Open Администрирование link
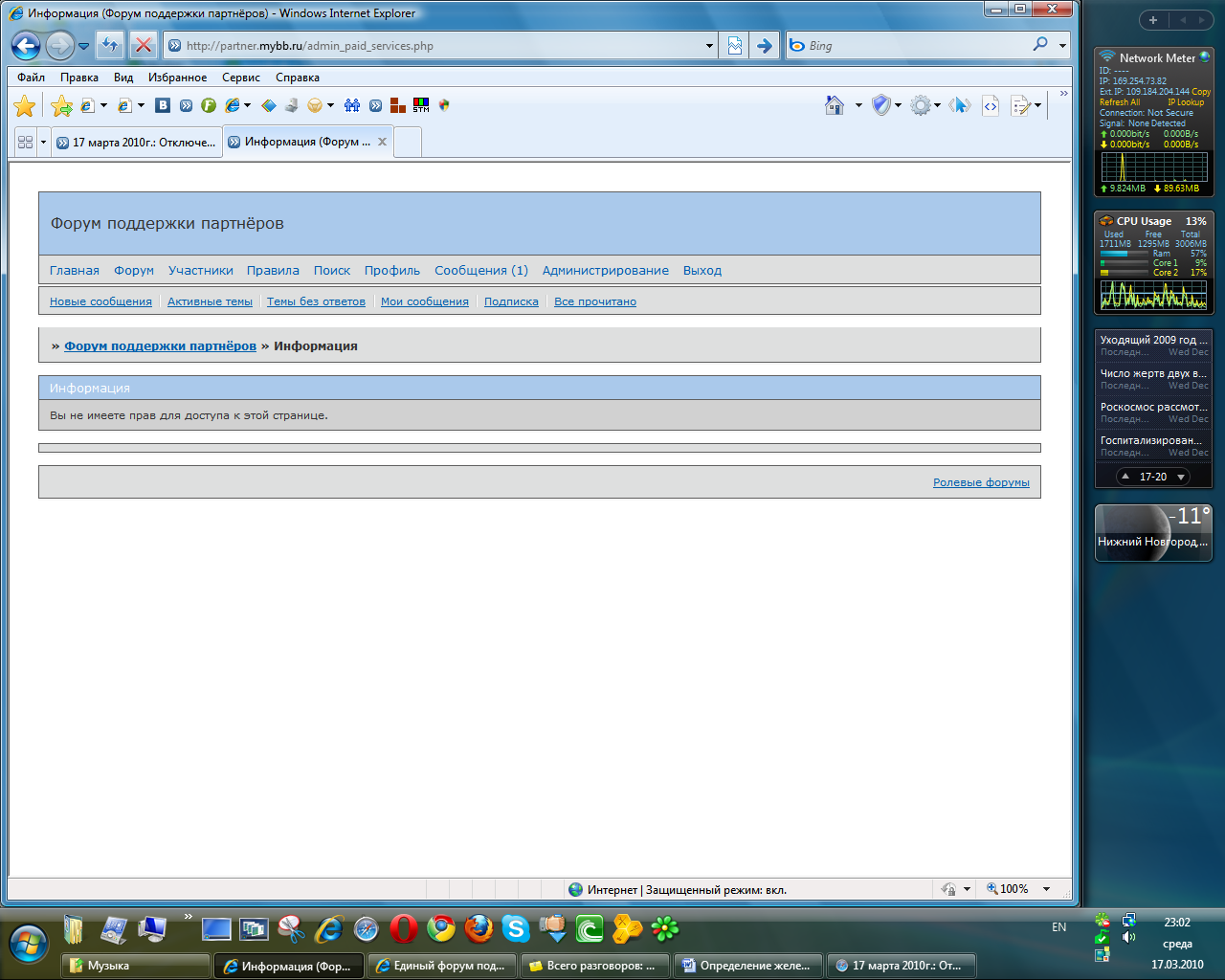 (606, 270)
